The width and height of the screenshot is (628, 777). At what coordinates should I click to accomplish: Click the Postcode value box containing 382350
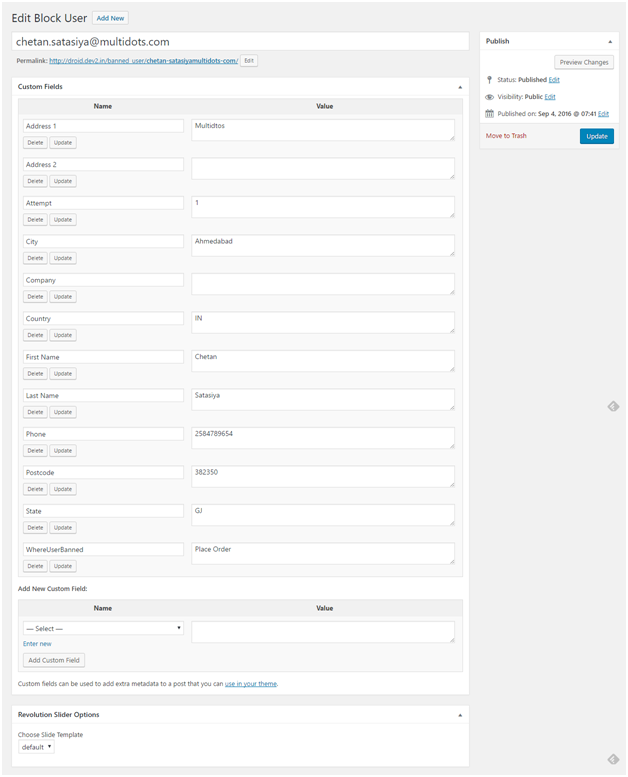pyautogui.click(x=323, y=476)
